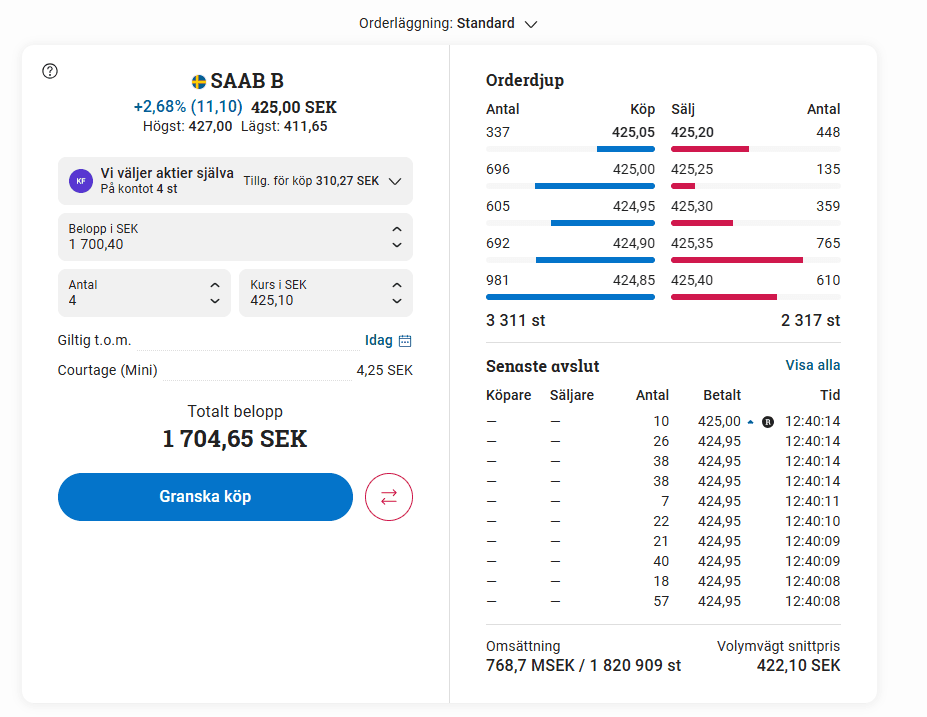Open the account selector chevron
Viewport: 927px width, 717px height.
coord(395,181)
